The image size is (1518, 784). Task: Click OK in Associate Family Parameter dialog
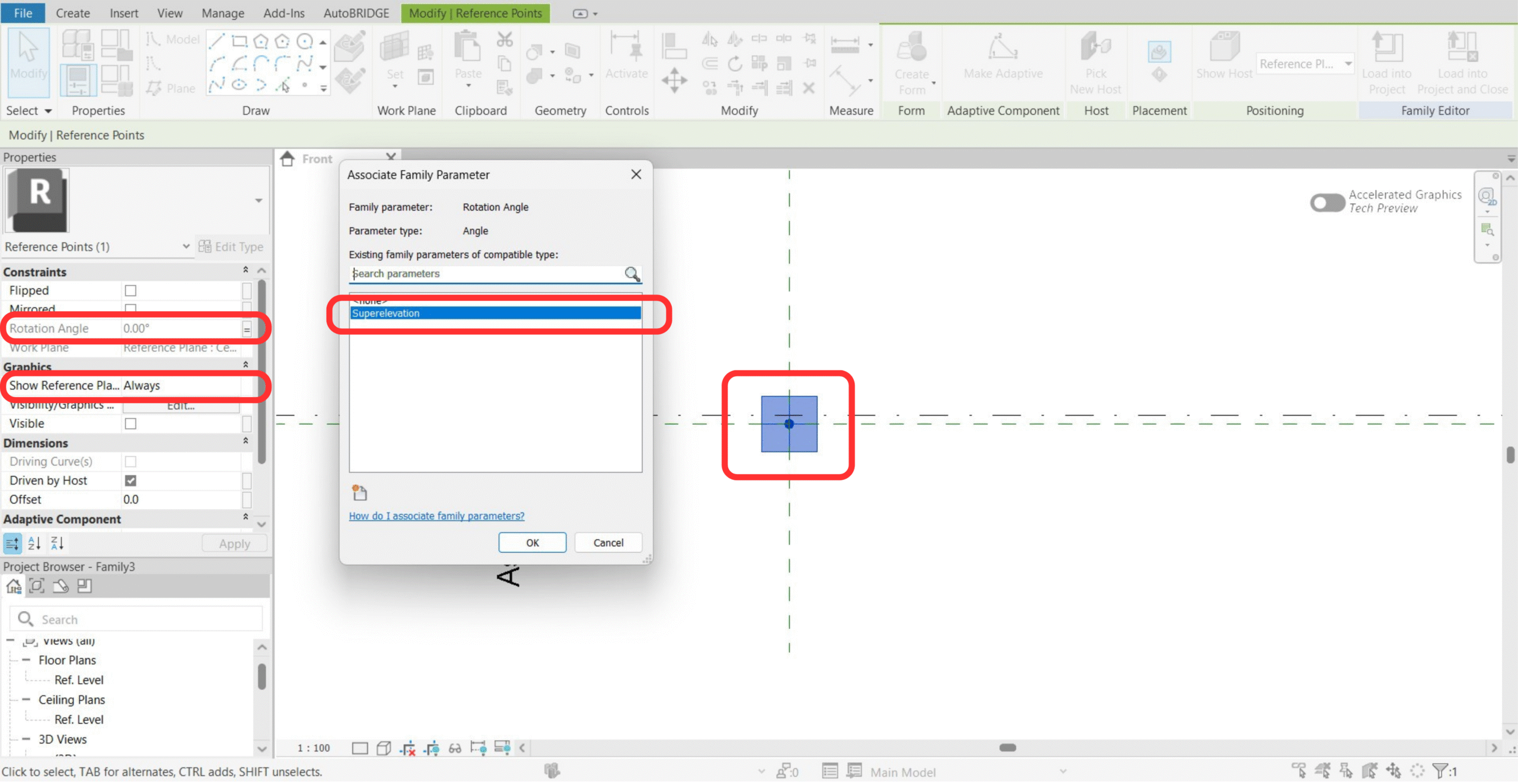532,542
